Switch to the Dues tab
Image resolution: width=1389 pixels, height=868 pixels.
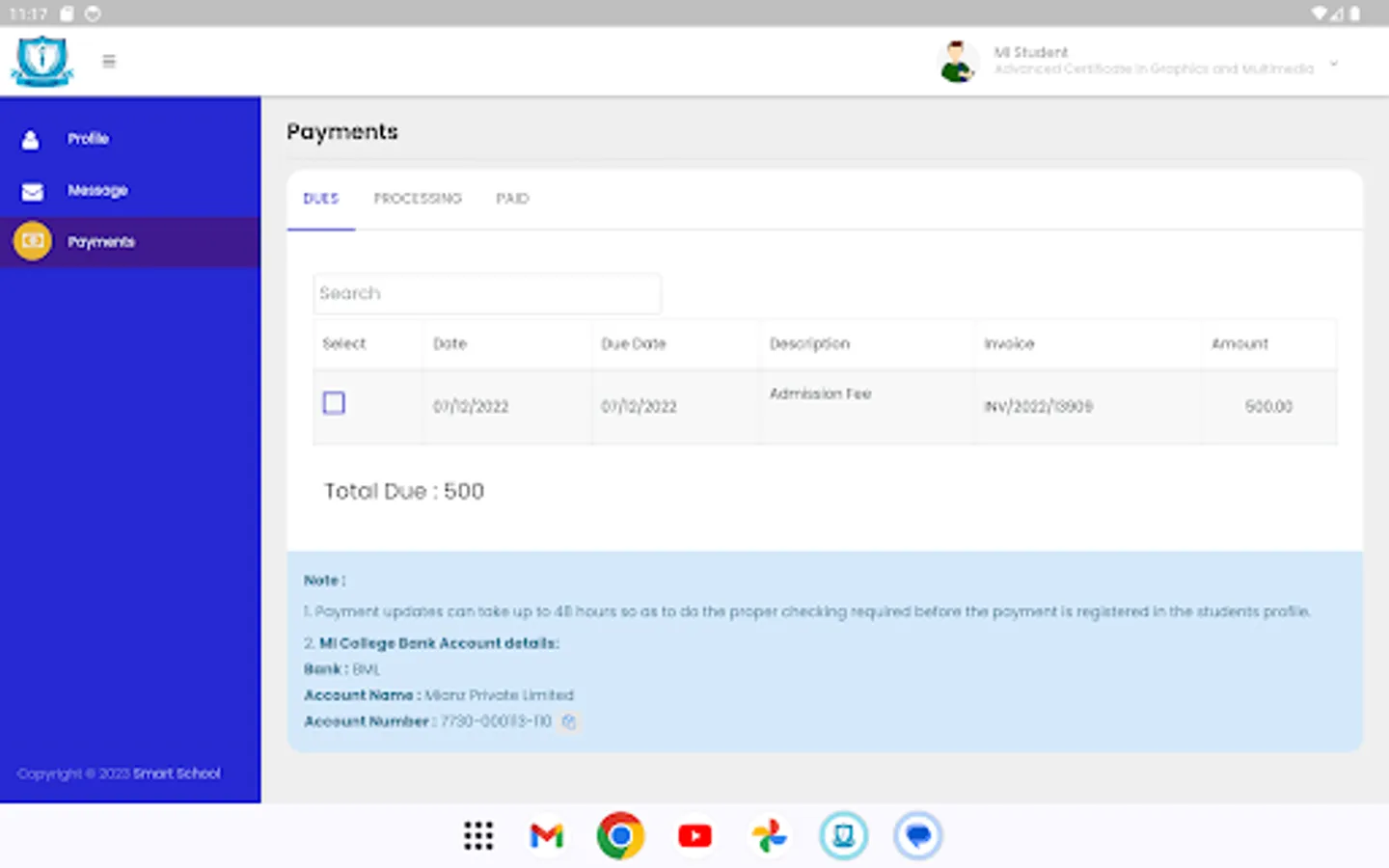321,199
